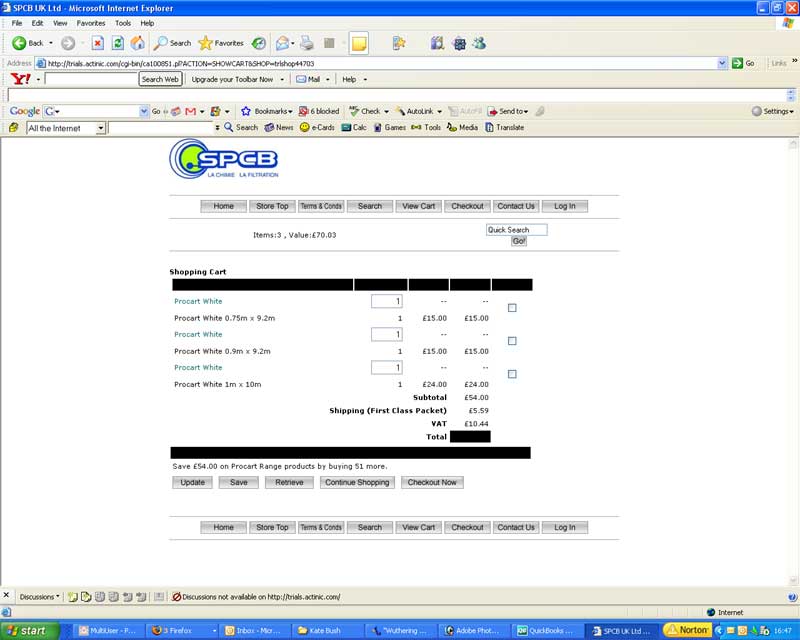The image size is (800, 640).
Task: Tick the checkbox for Procart White 0.9m
Action: tap(512, 341)
